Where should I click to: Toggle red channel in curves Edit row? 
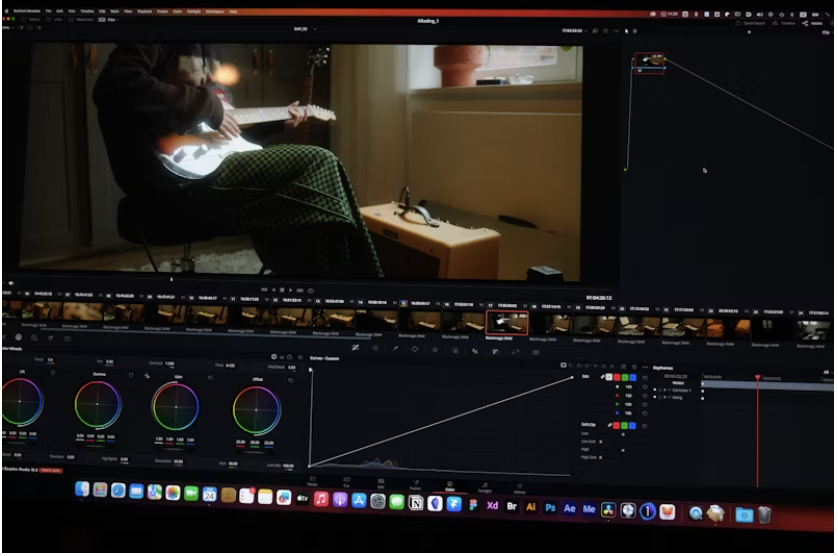click(616, 377)
